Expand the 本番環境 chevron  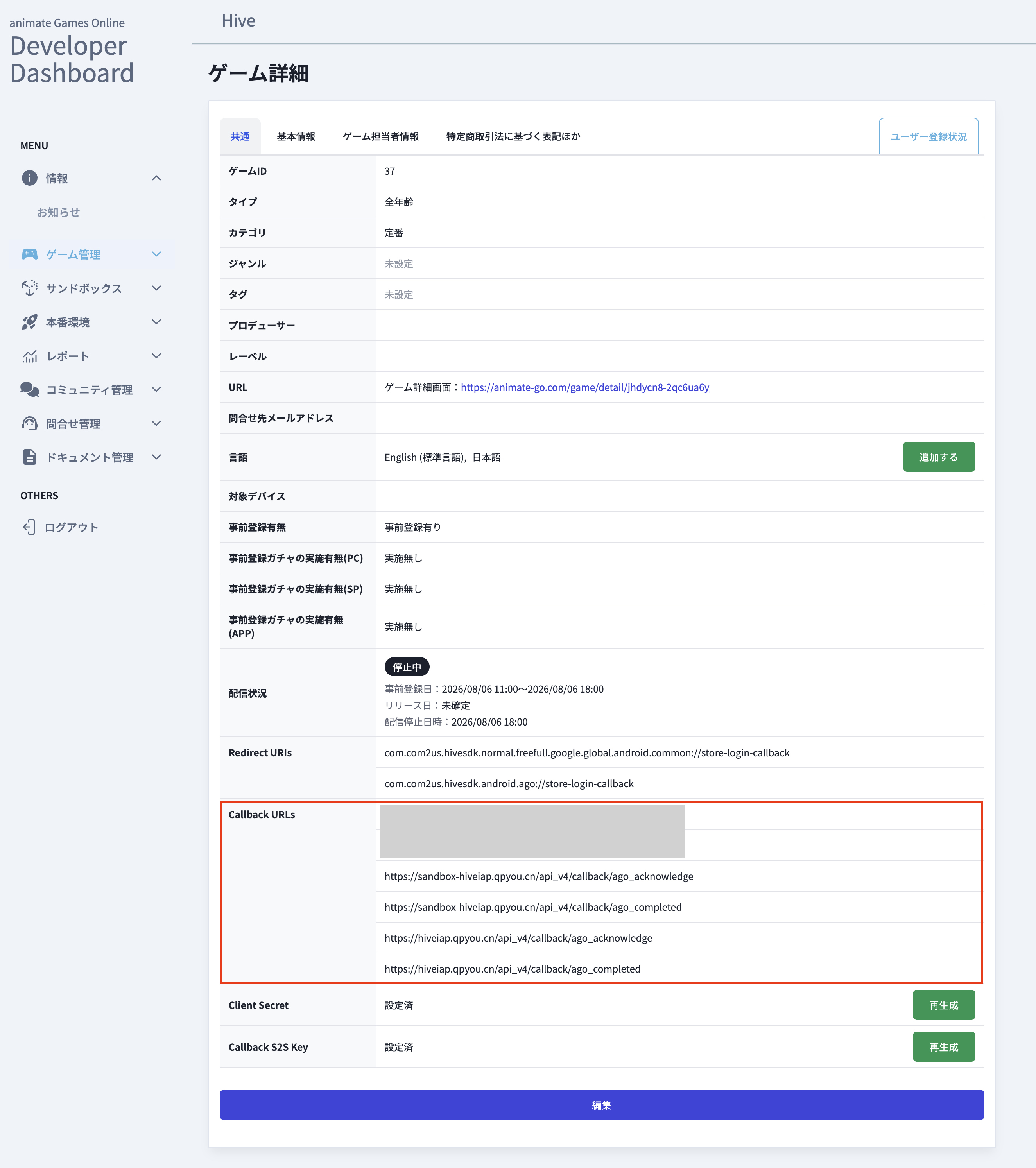[156, 322]
